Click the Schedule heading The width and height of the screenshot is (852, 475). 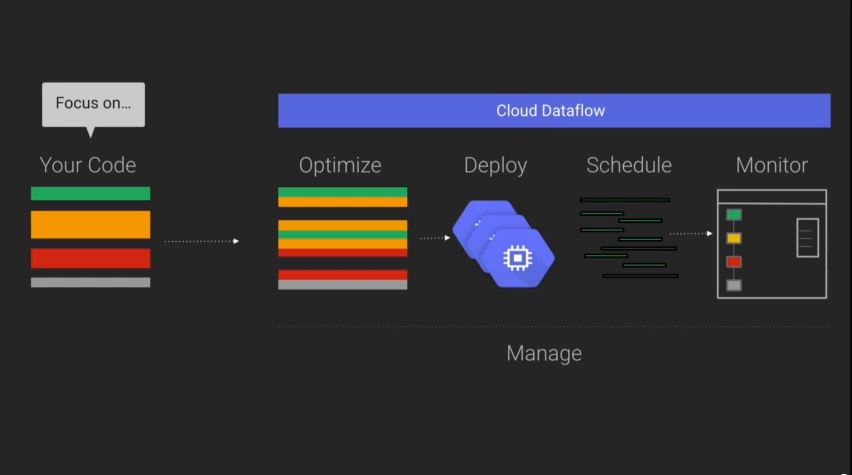tap(628, 165)
